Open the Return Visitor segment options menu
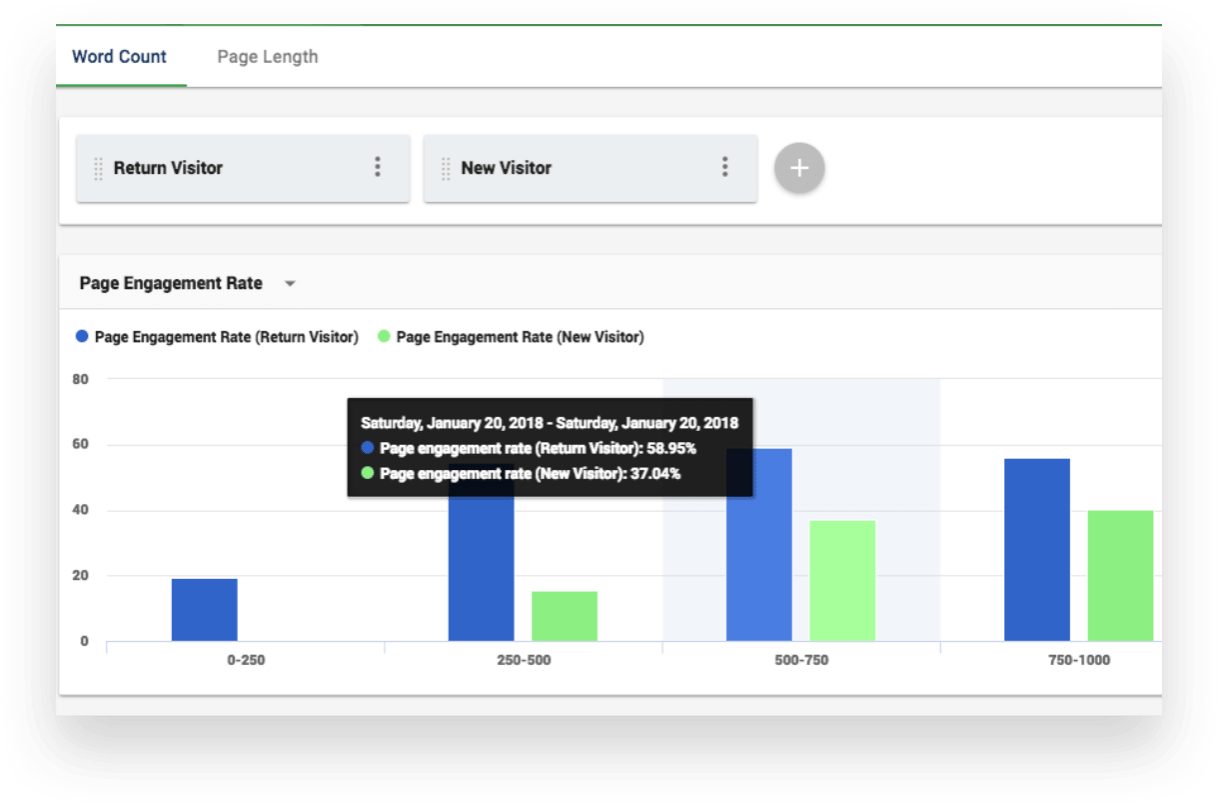Screen dimensions: 1217x803 click(378, 168)
